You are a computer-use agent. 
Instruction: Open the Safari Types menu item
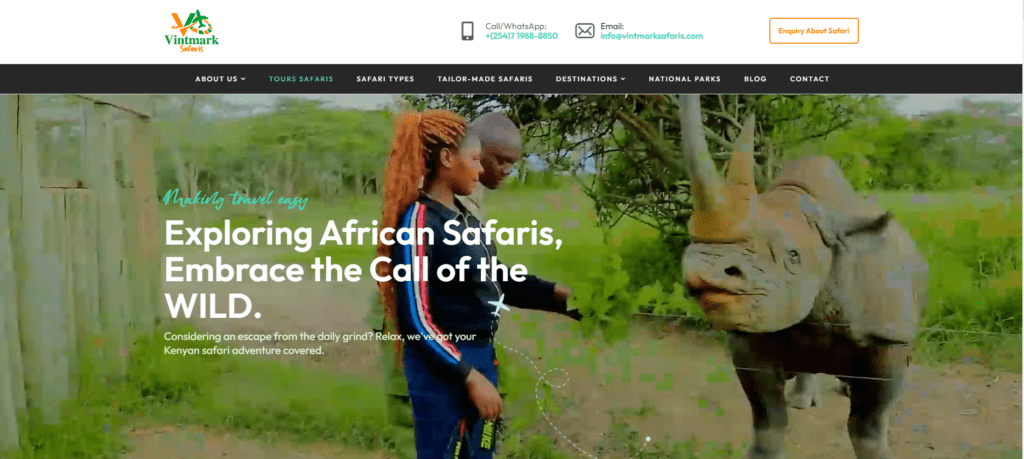click(385, 79)
